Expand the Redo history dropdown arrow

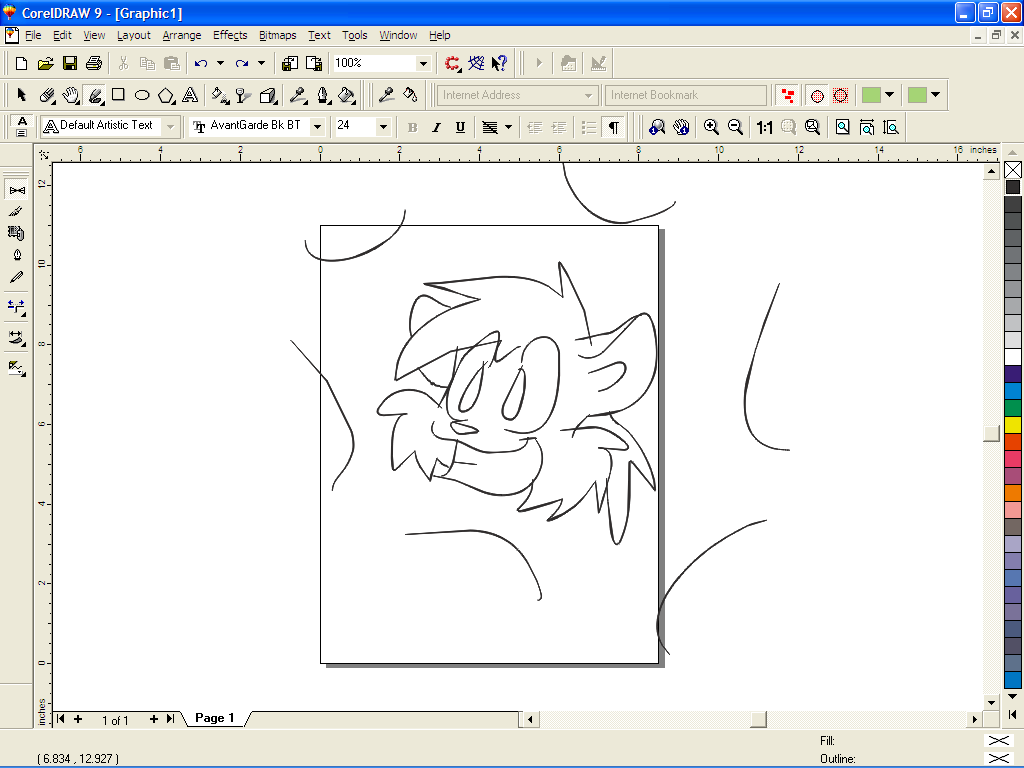261,63
